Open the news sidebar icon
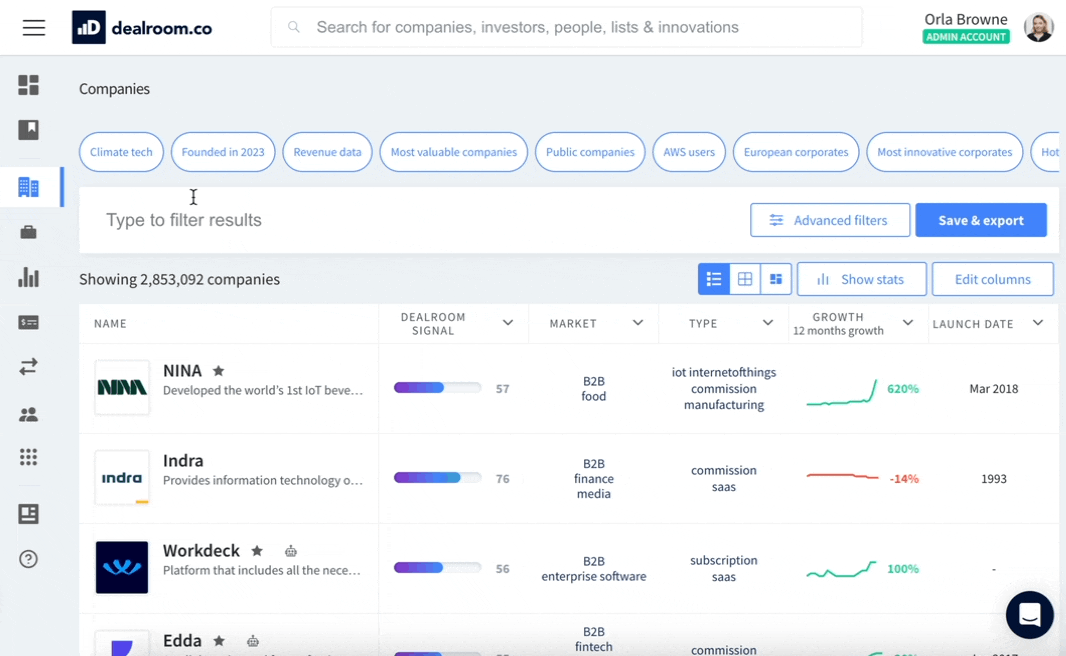 tap(29, 514)
